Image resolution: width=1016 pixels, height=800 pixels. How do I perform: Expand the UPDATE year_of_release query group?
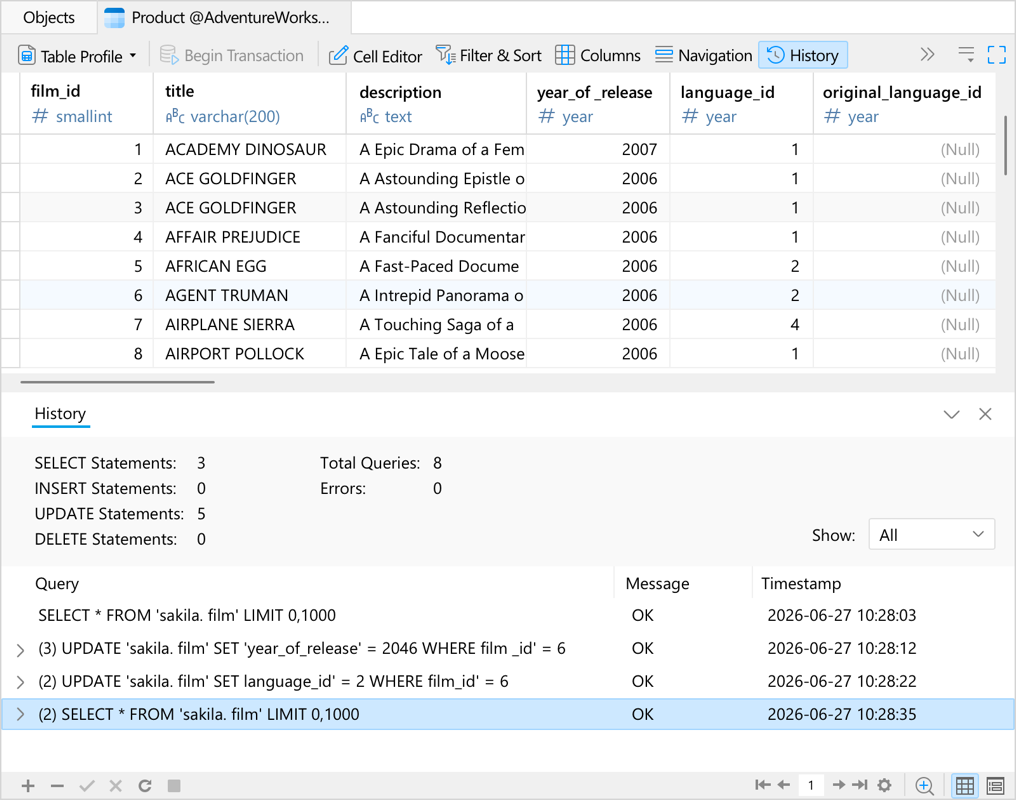point(20,650)
